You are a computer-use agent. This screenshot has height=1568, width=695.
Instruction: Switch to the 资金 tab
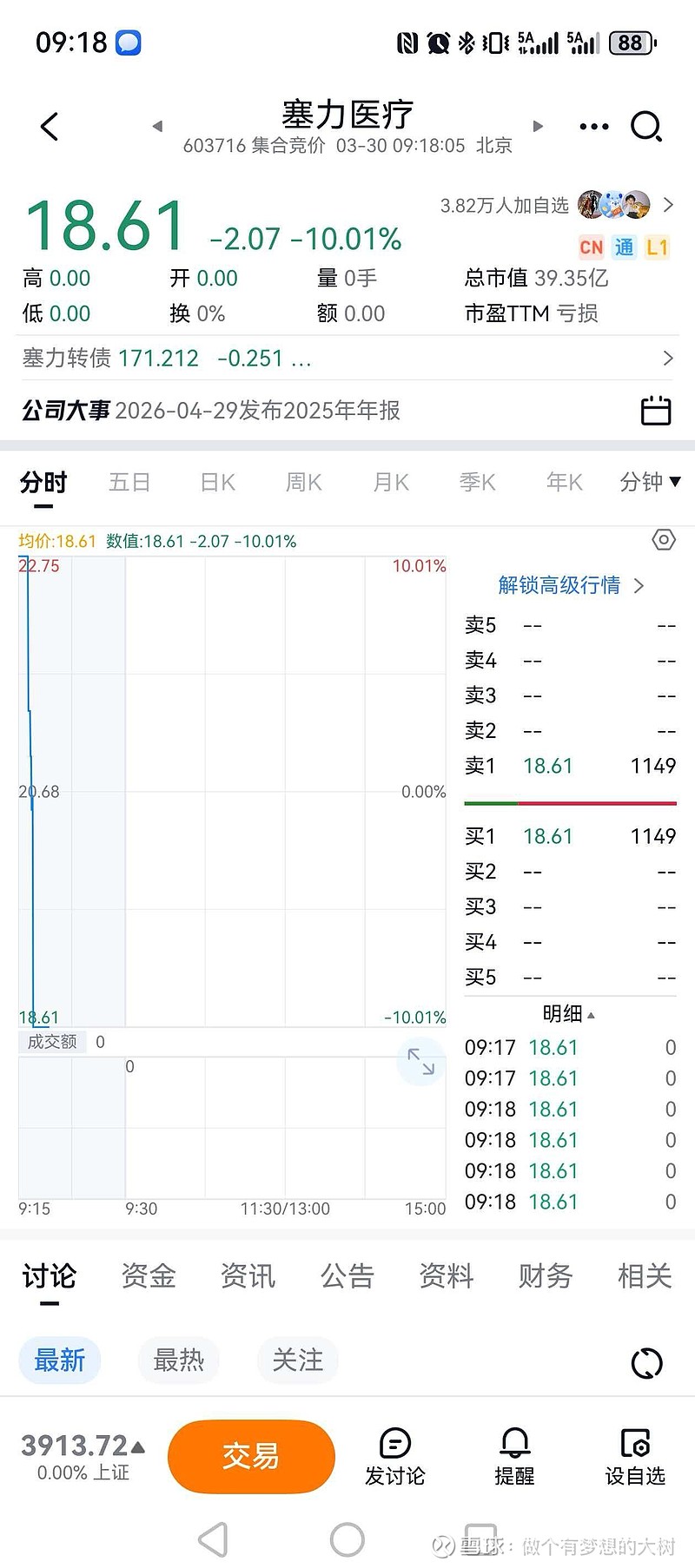click(149, 1276)
